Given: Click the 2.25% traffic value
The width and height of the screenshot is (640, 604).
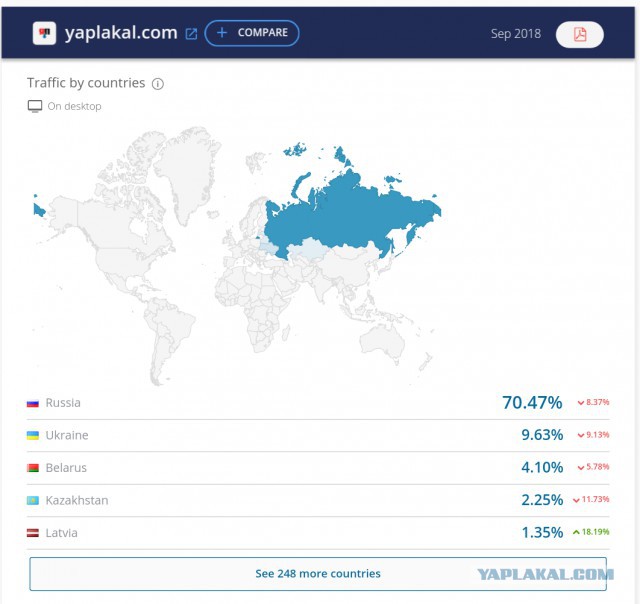Looking at the screenshot, I should [x=542, y=500].
